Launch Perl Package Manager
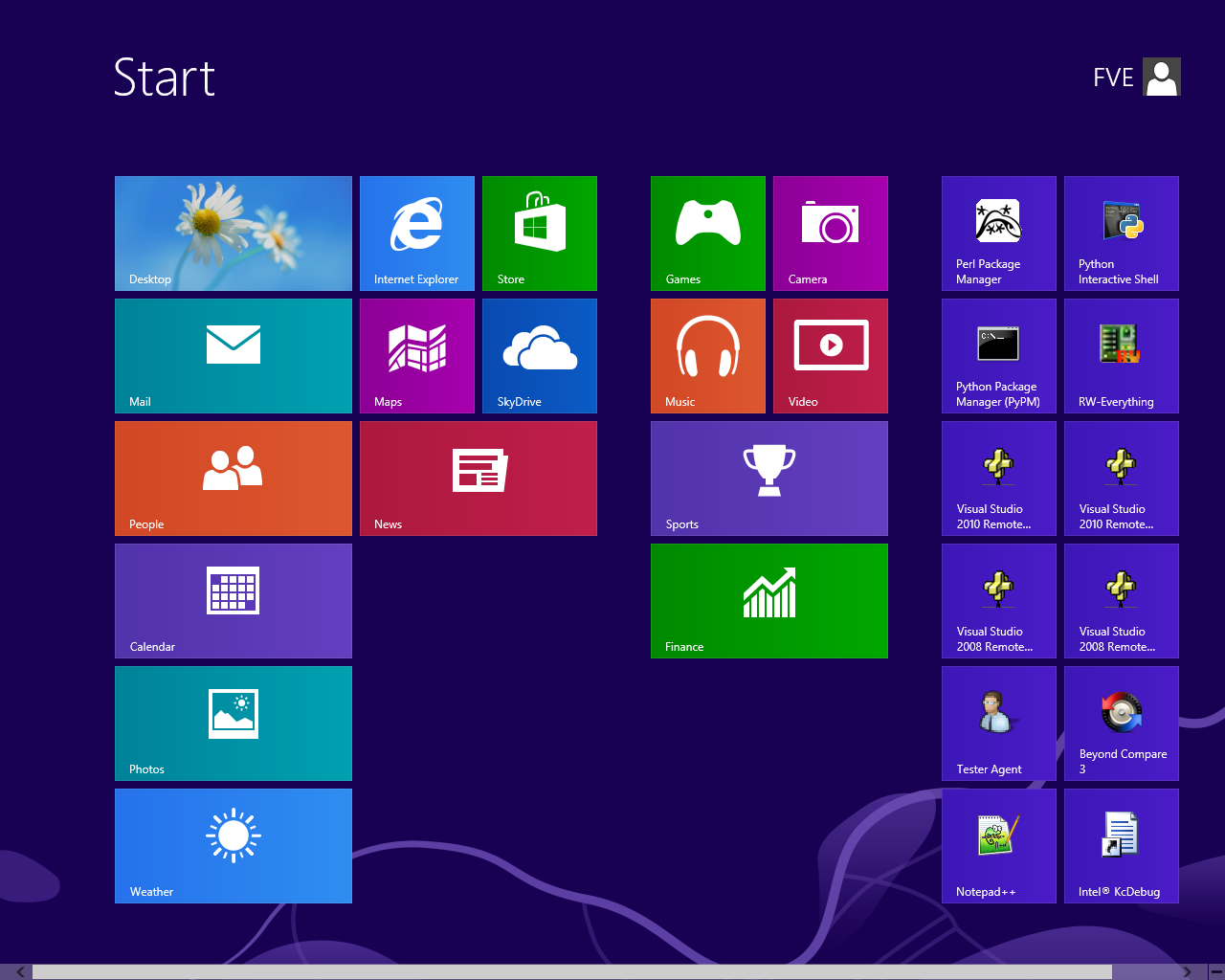Image resolution: width=1225 pixels, height=980 pixels. click(999, 234)
